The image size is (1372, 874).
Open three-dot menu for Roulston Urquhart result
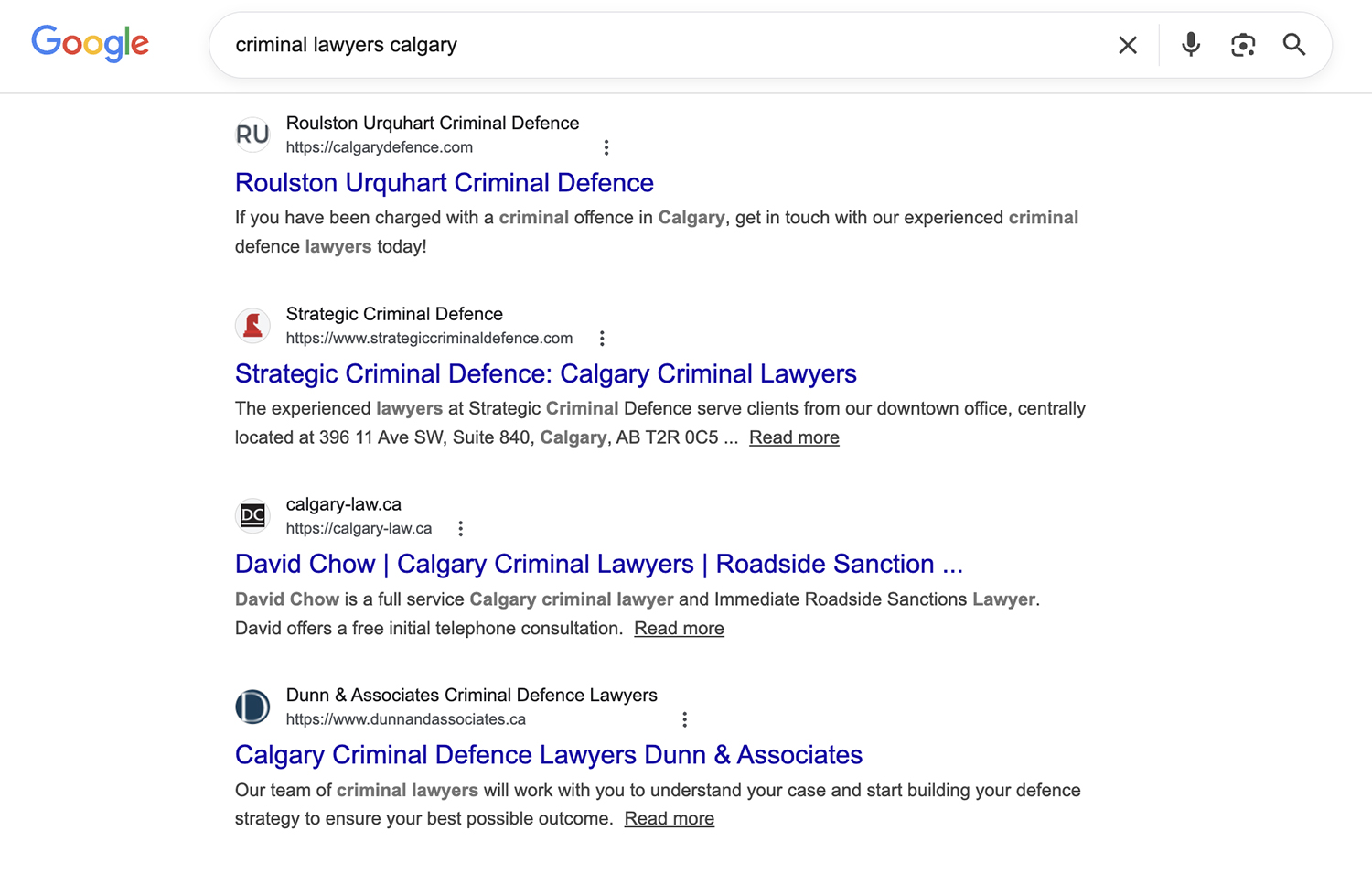click(606, 146)
